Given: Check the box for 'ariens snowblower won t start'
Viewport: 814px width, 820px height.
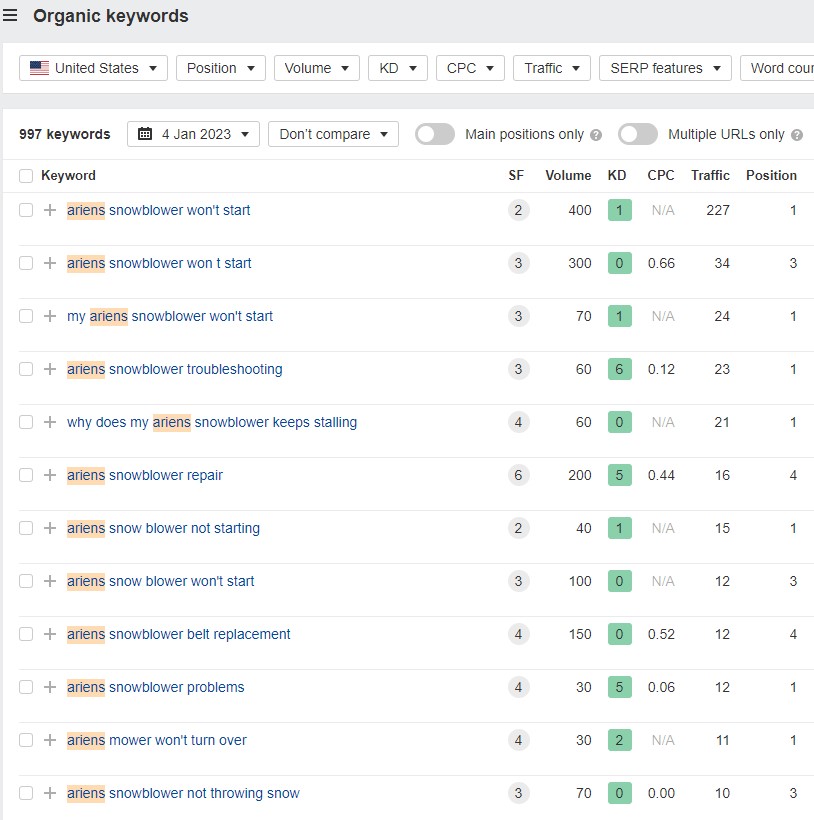Looking at the screenshot, I should coord(26,263).
